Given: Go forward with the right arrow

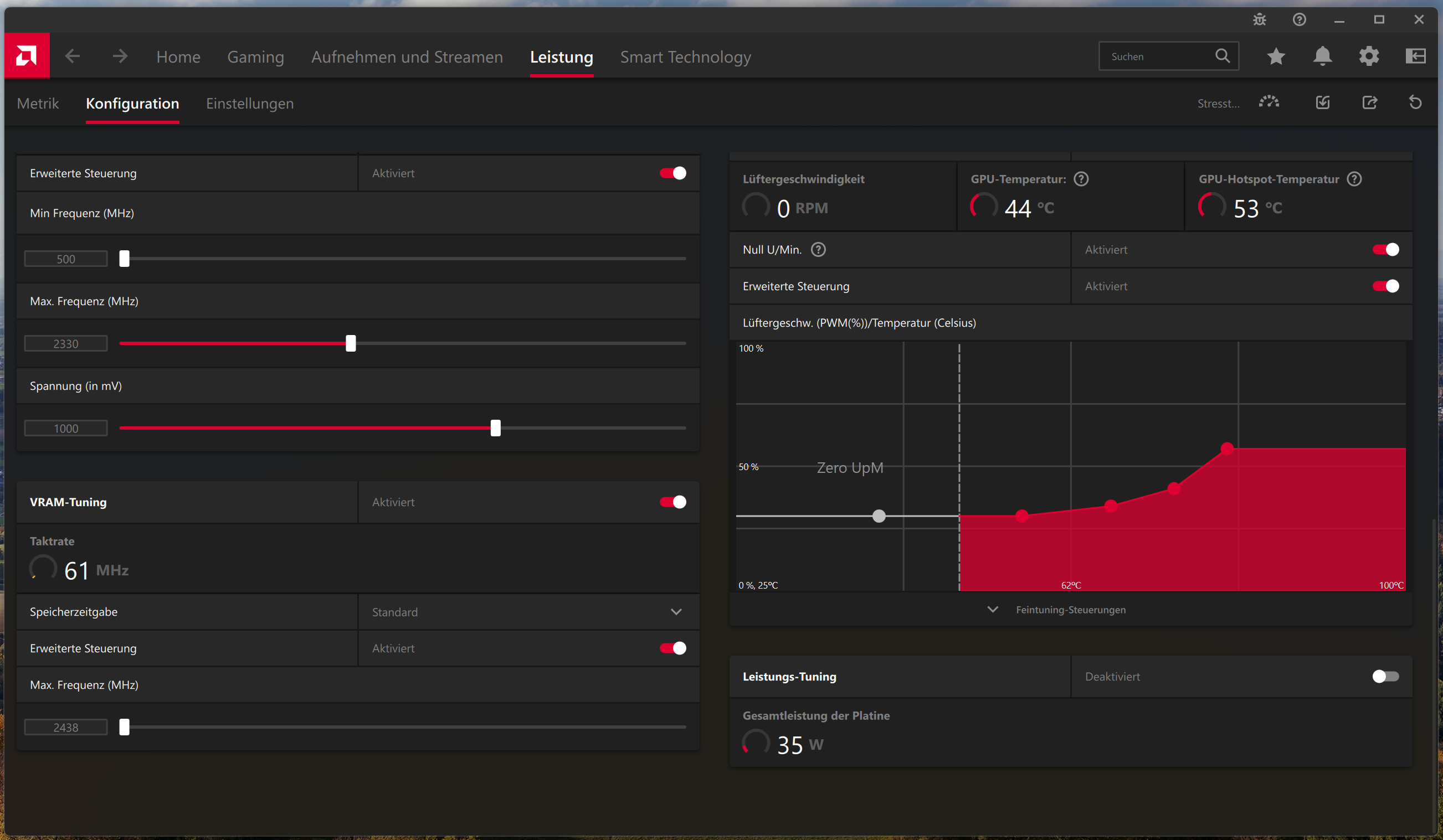Looking at the screenshot, I should point(120,56).
